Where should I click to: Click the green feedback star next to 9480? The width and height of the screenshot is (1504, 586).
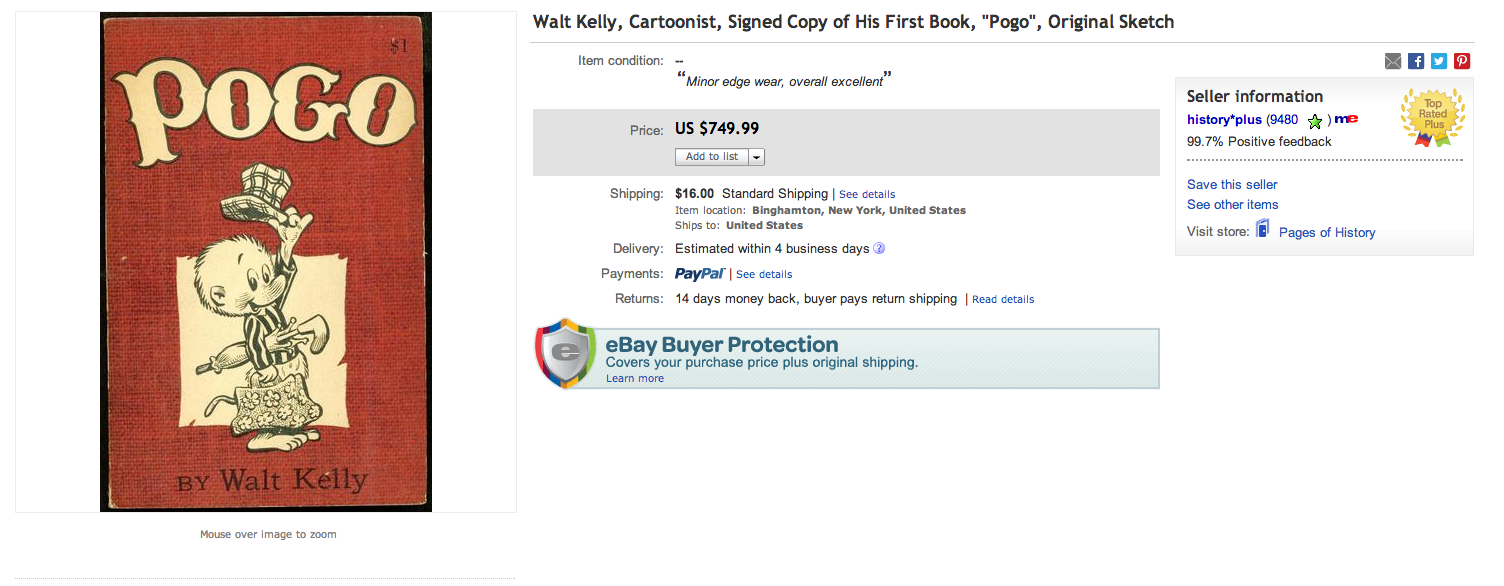tap(1315, 120)
